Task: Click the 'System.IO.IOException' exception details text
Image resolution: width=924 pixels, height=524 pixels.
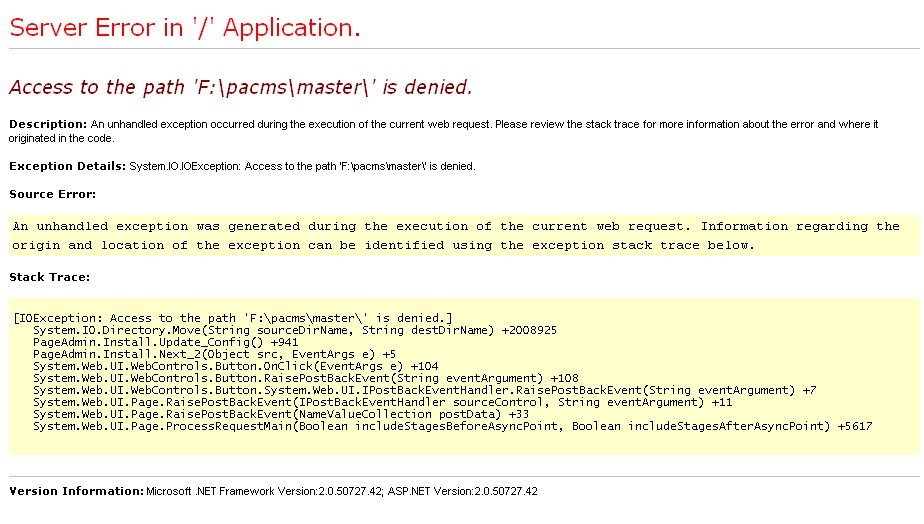Action: (302, 166)
